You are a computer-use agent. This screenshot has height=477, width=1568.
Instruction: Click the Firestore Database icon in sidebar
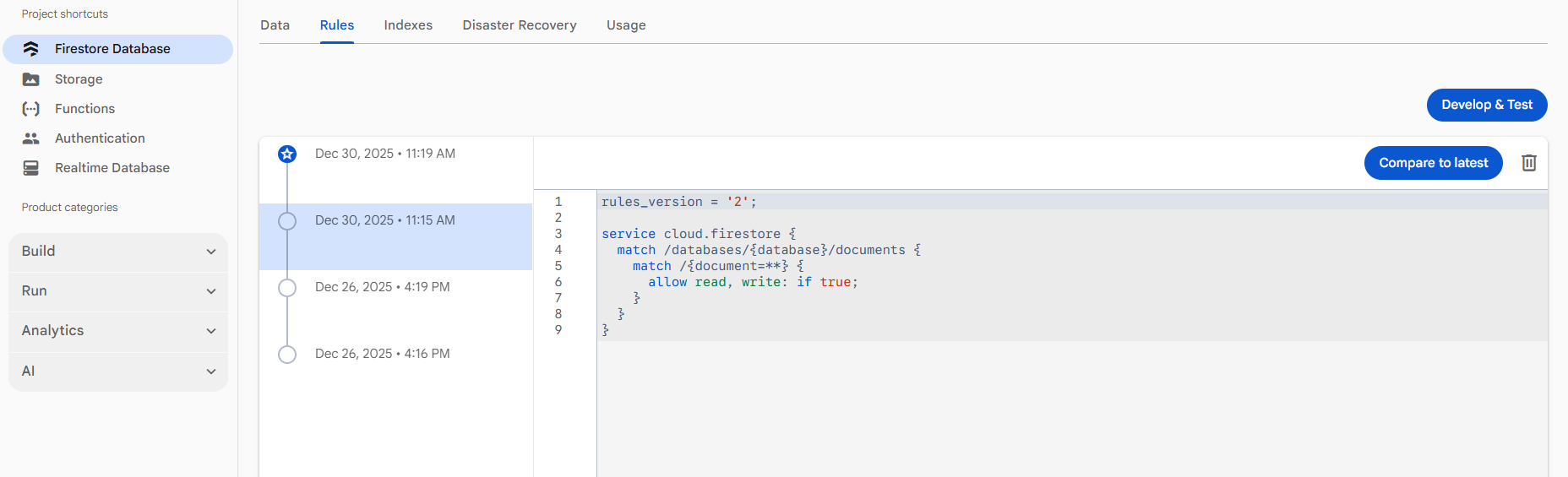point(31,49)
